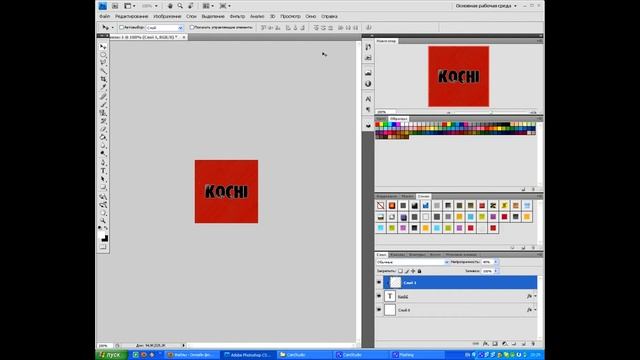Click Rotate View tool in application bar

[x=191, y=6]
